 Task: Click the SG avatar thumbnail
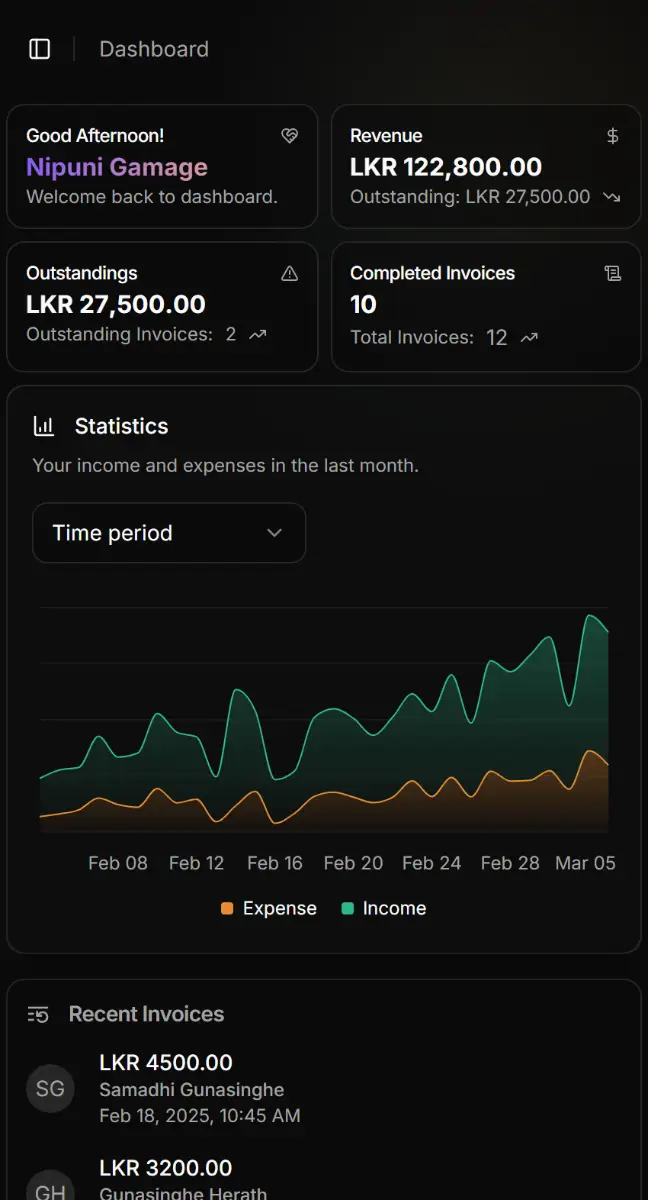point(50,1089)
